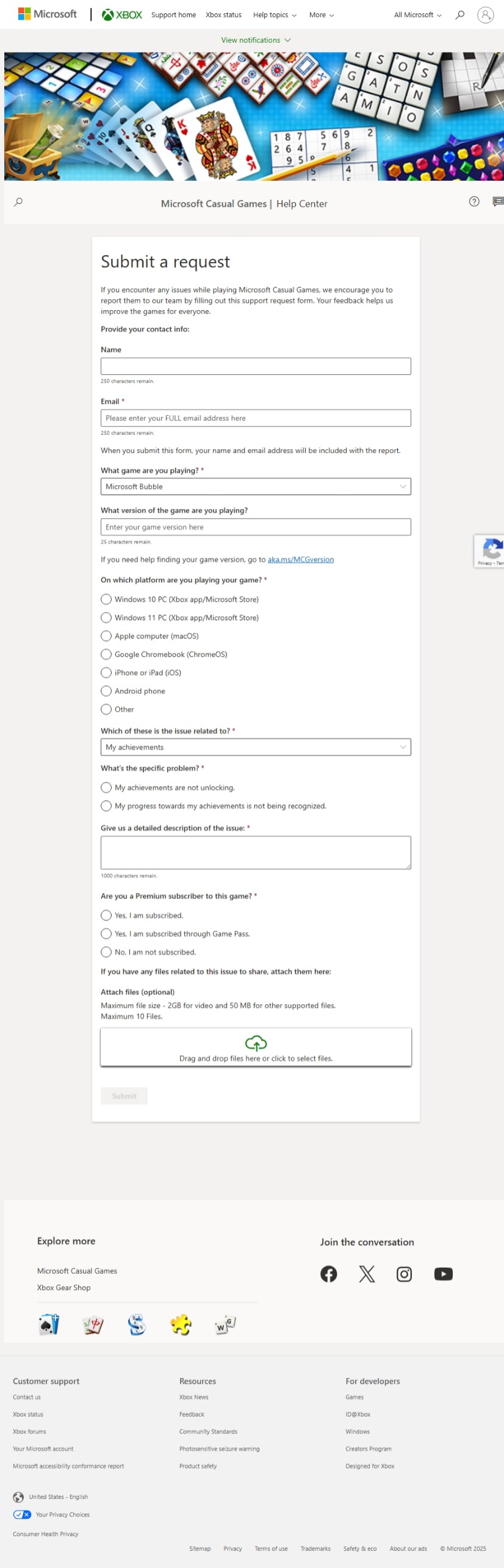Click the help question mark icon

(474, 201)
